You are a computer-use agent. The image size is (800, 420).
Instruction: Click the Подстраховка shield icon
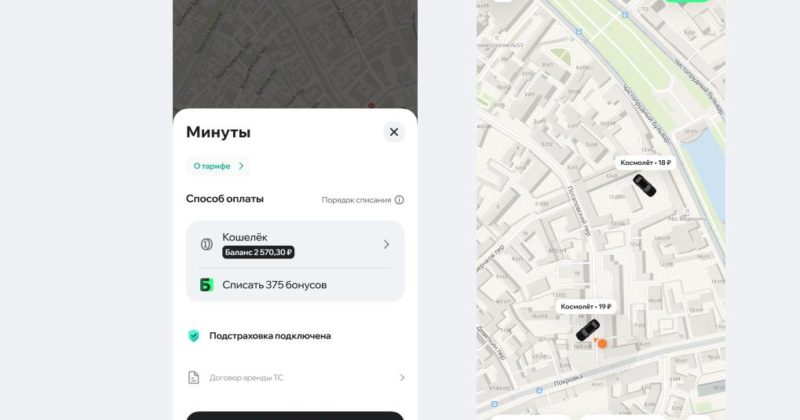click(194, 336)
